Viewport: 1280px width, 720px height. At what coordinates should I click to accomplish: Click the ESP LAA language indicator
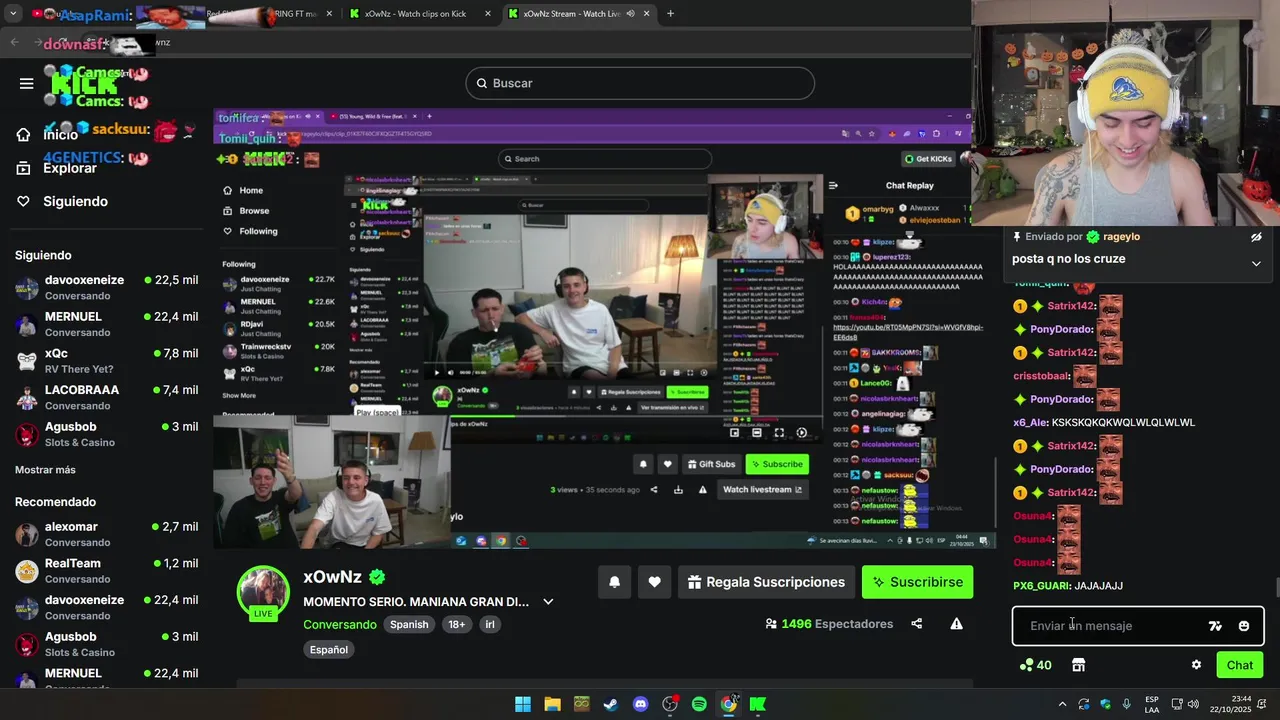point(1152,704)
